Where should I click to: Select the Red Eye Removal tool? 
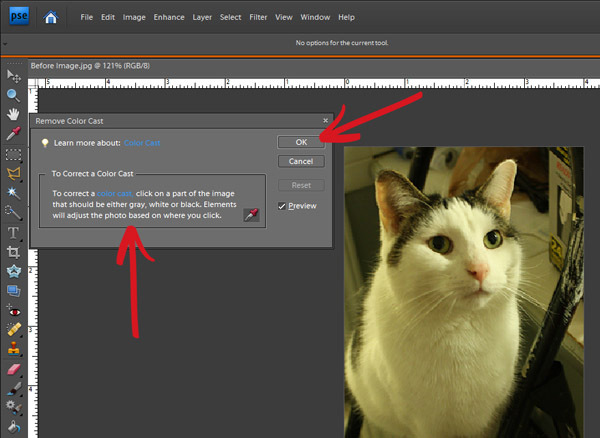click(x=14, y=310)
